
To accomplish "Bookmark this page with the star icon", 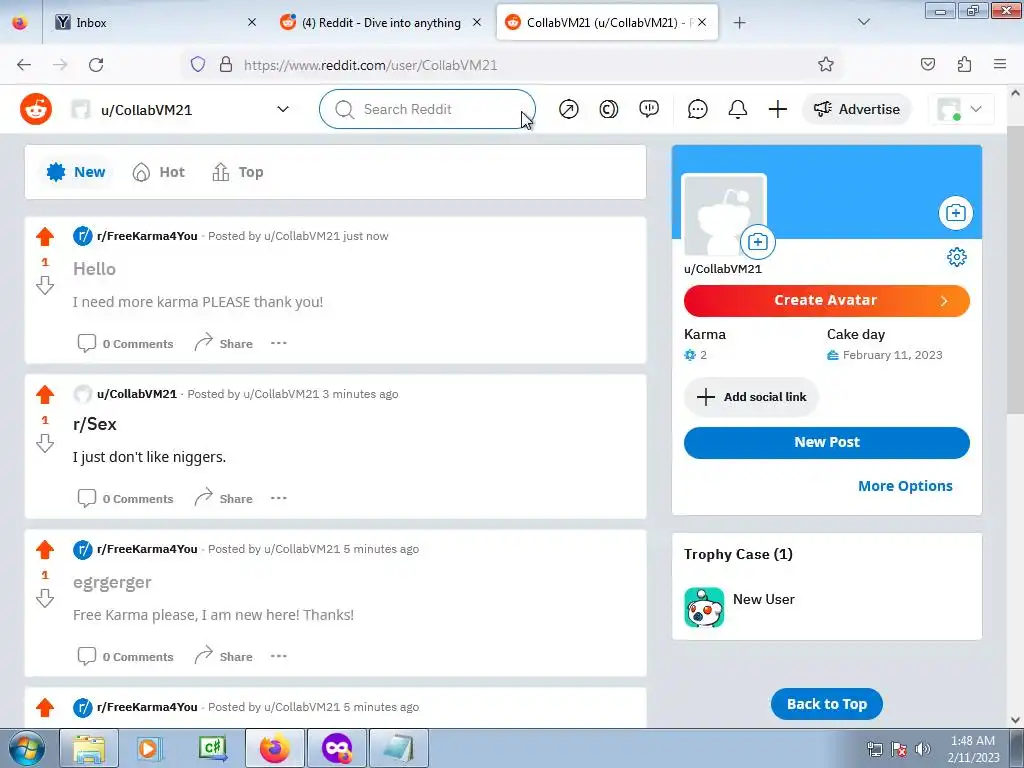I will (825, 64).
